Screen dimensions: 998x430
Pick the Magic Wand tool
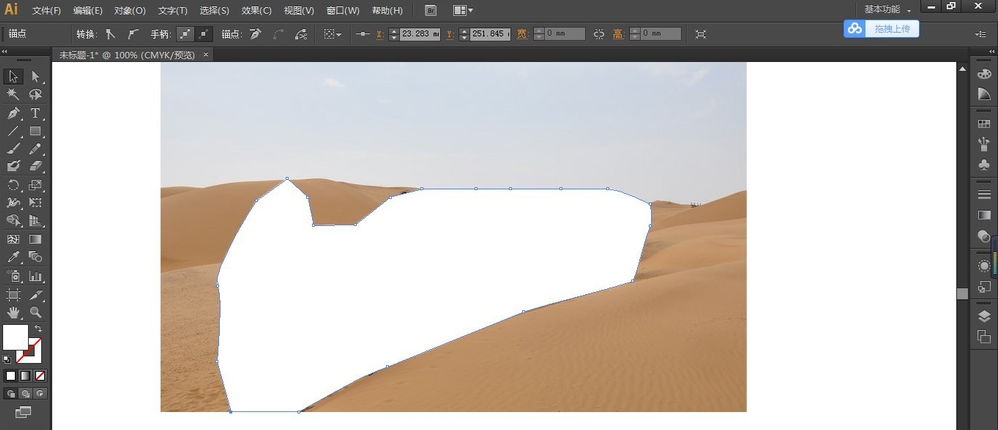(x=14, y=94)
